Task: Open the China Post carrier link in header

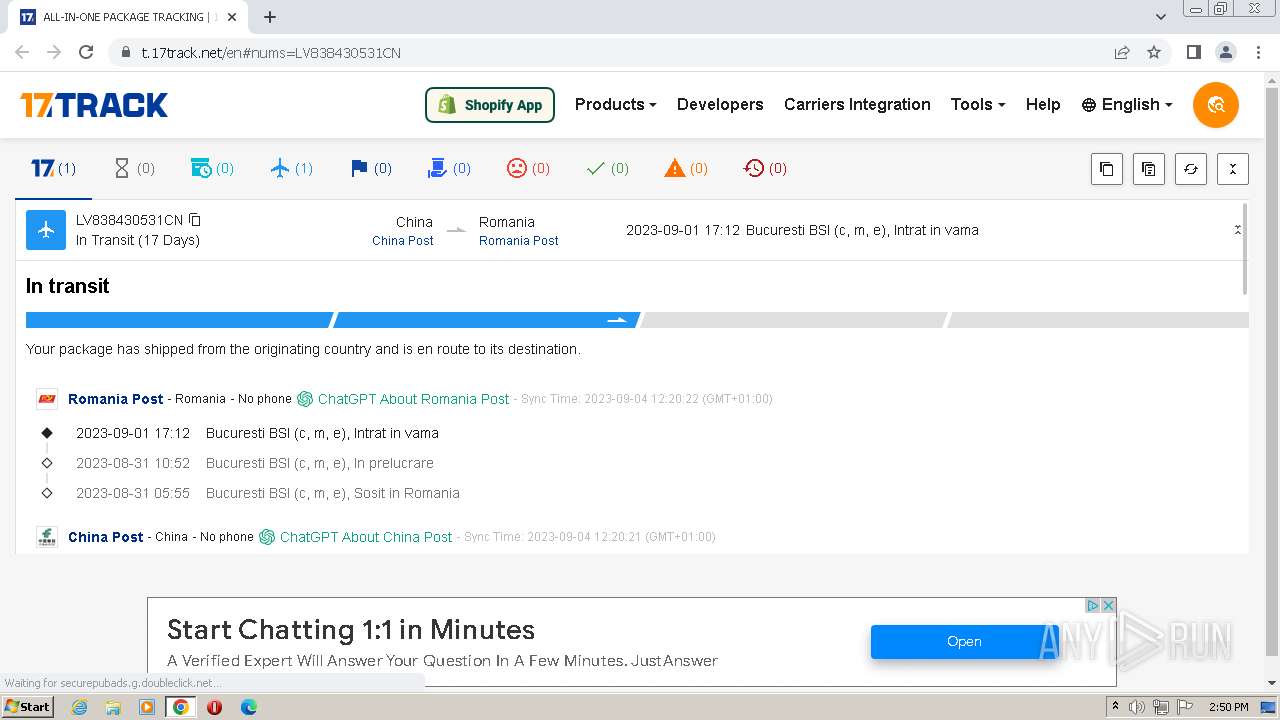Action: (403, 241)
